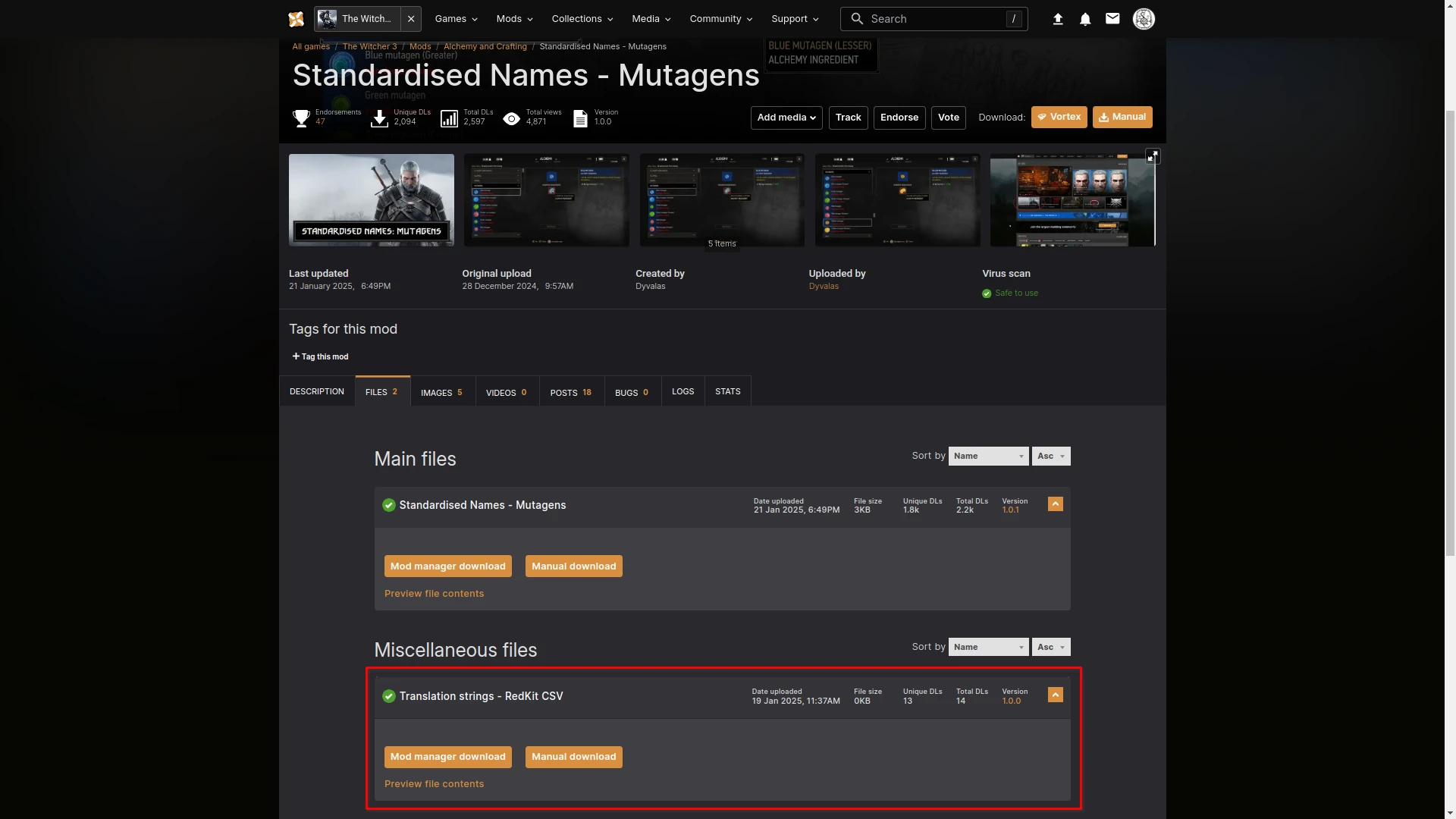
Task: Click the search magnifier icon
Action: (857, 19)
